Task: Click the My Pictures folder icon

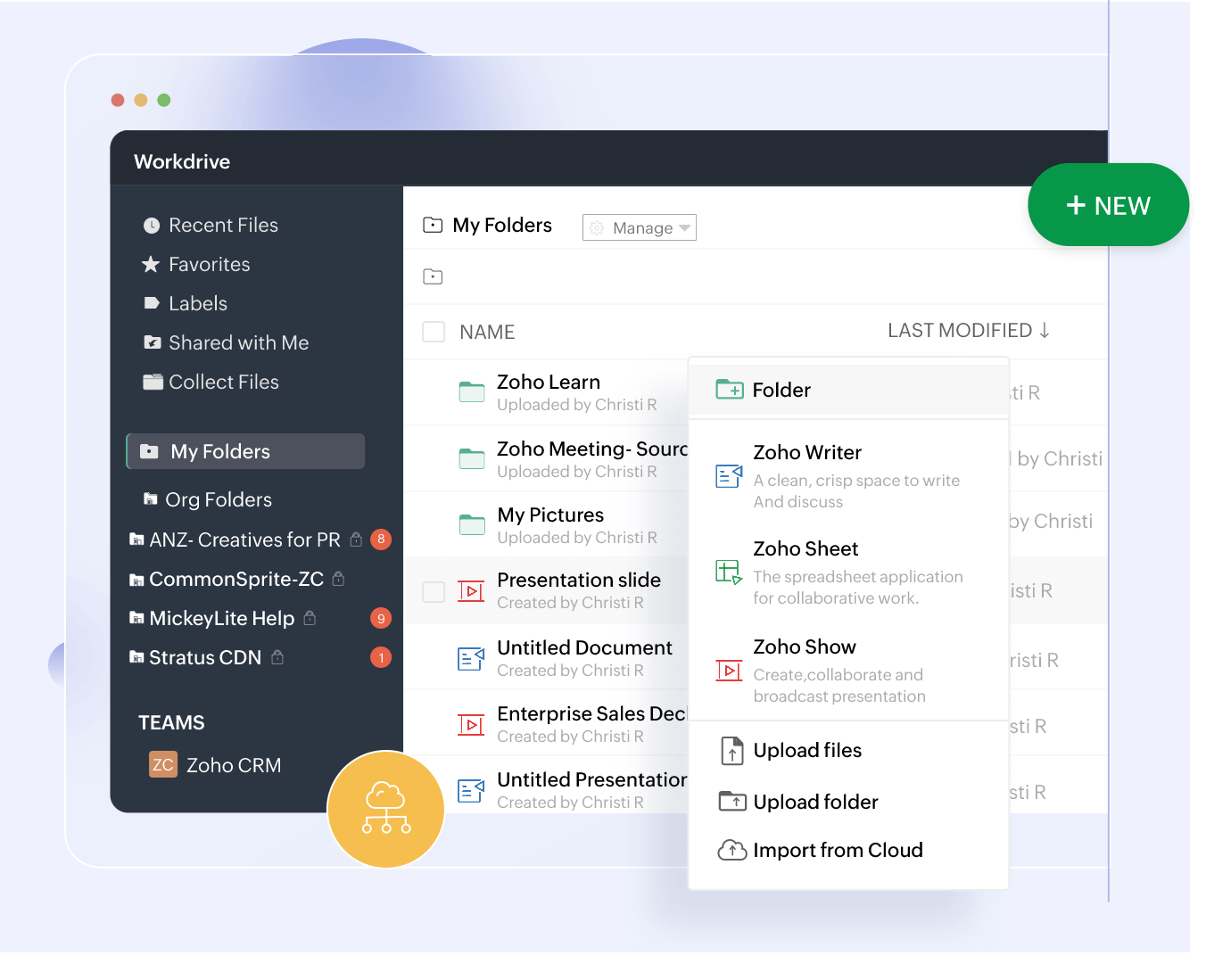Action: pyautogui.click(x=472, y=524)
